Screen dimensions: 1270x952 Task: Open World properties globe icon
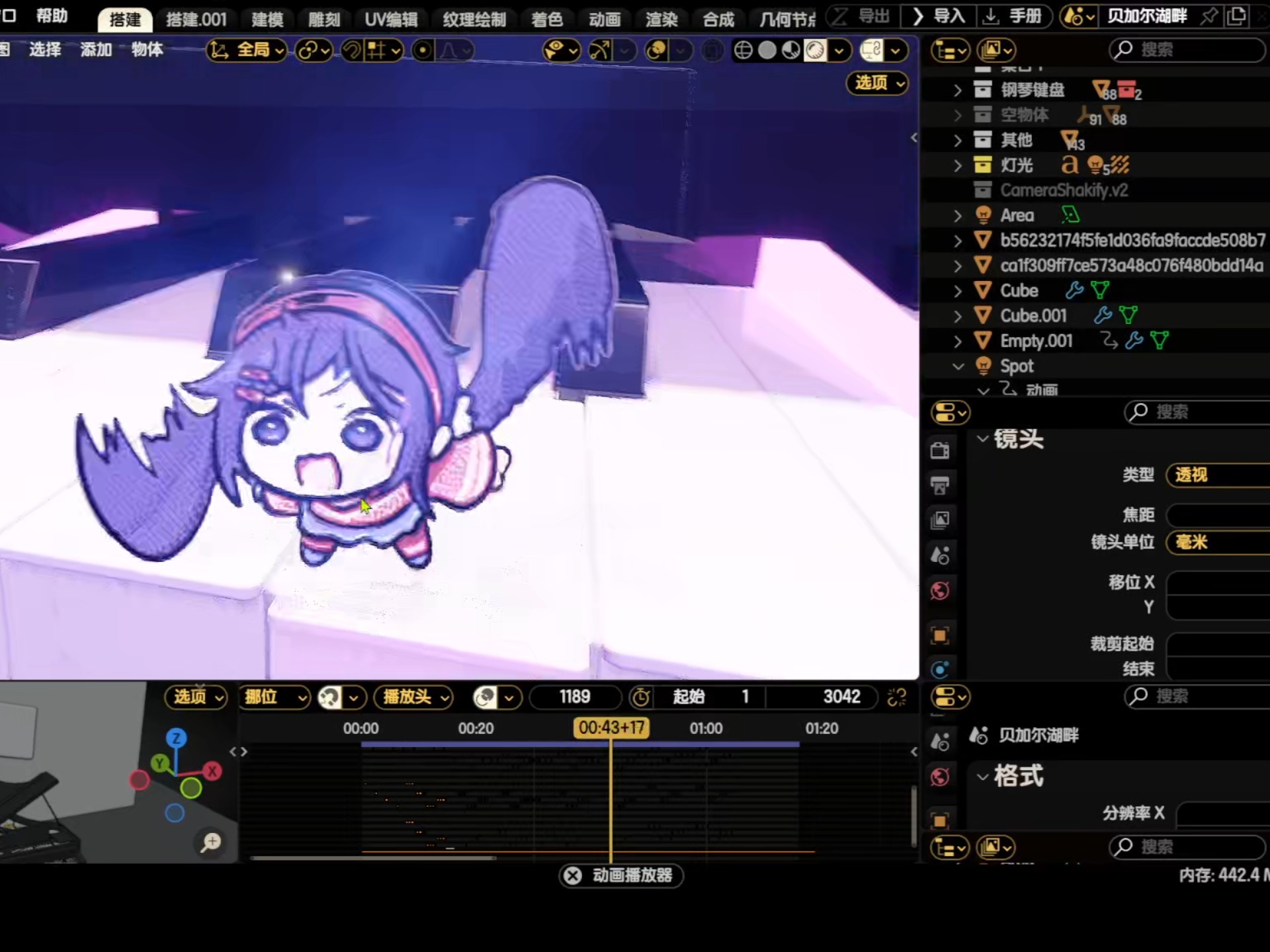pos(940,590)
